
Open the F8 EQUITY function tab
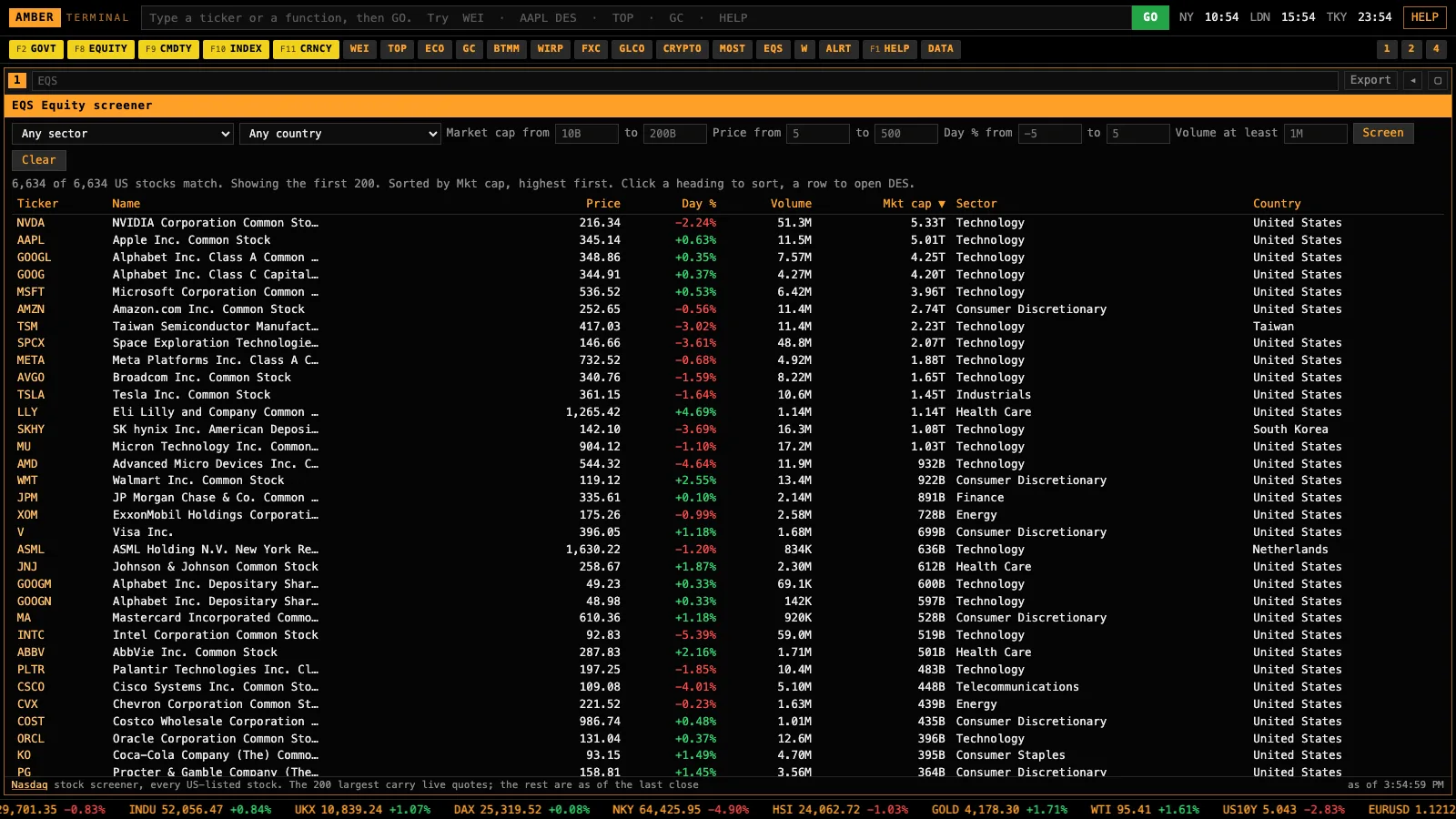click(x=101, y=49)
